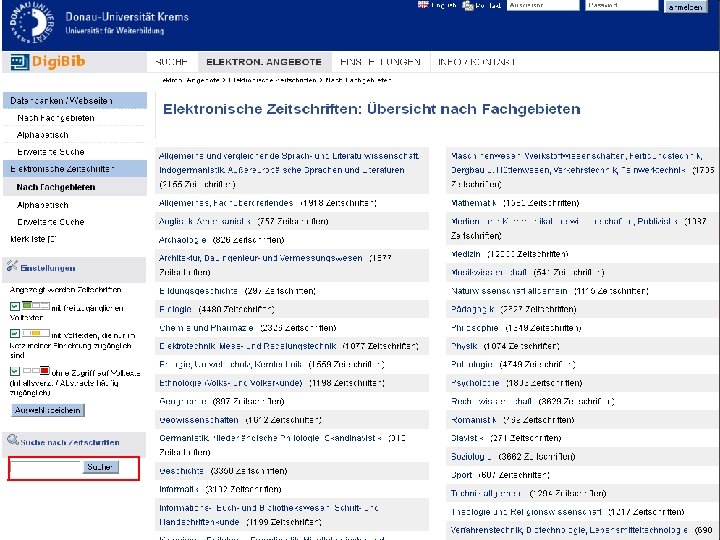720x540 pixels.
Task: Click the English flag icon
Action: (x=423, y=6)
